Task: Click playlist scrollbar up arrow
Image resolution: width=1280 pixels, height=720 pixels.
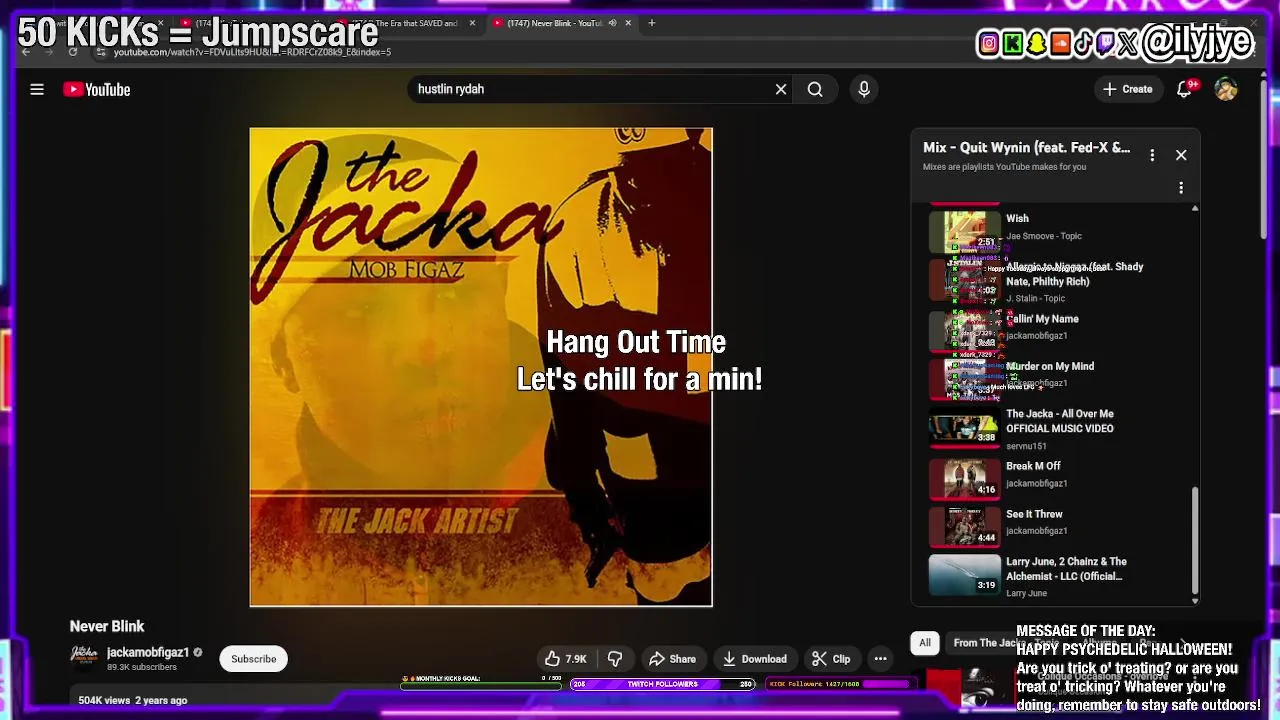Action: point(1195,208)
